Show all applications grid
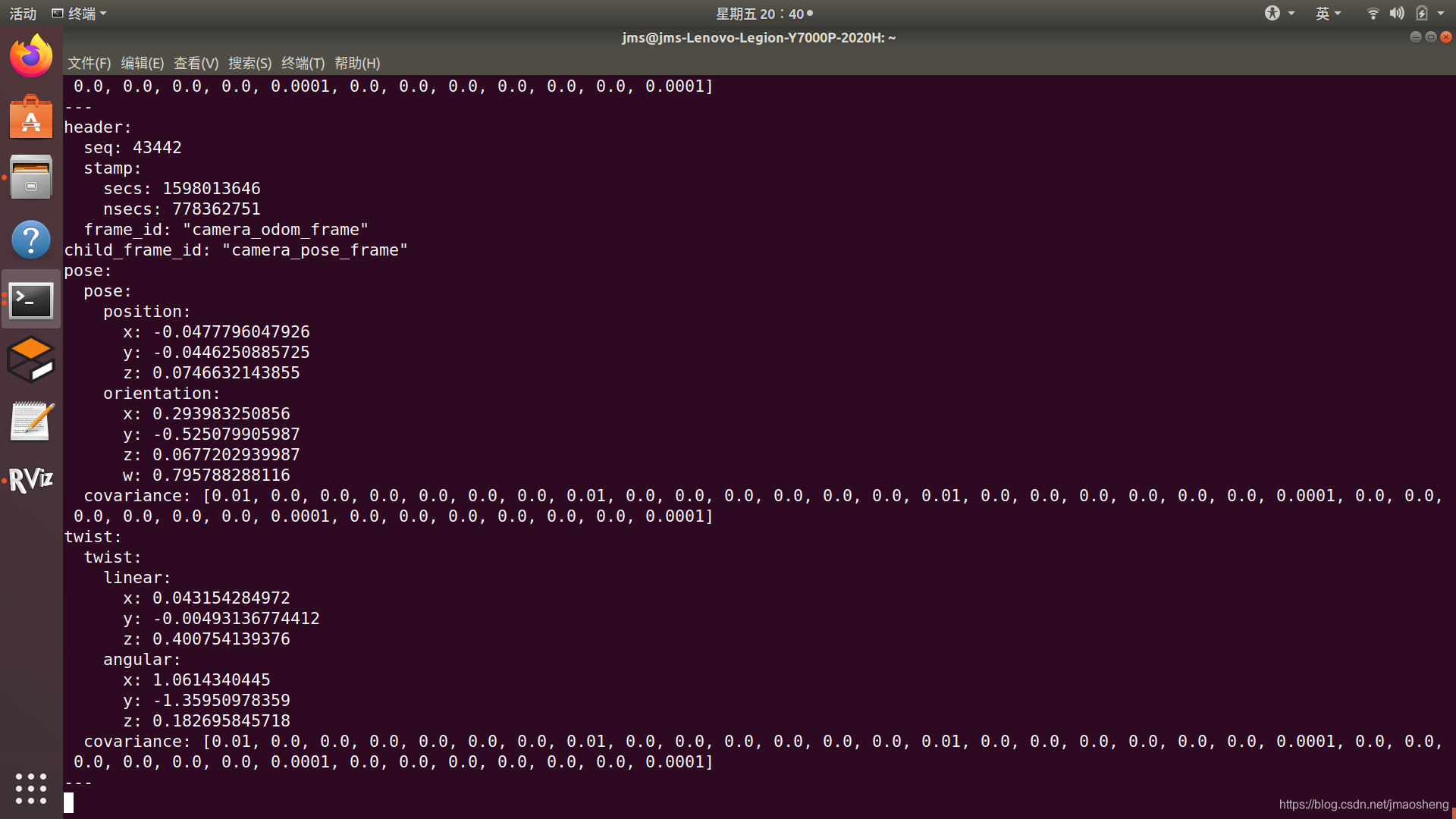The image size is (1456, 819). point(31,789)
